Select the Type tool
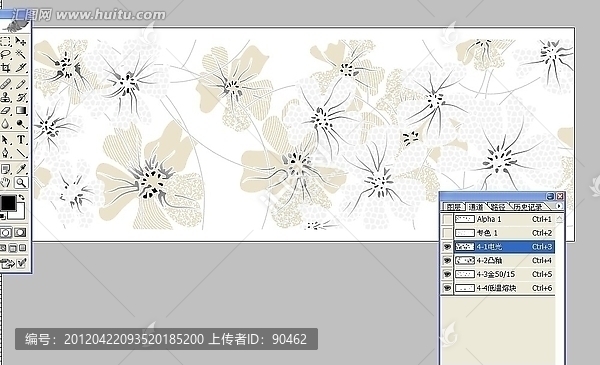Viewport: 600px width, 365px height. (21, 139)
